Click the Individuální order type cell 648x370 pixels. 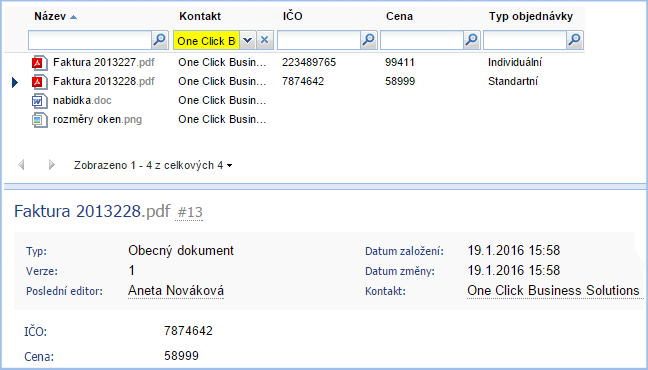pos(515,62)
